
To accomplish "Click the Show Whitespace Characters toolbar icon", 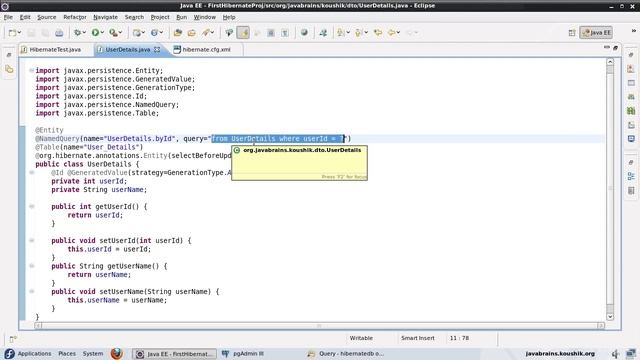I will point(285,33).
